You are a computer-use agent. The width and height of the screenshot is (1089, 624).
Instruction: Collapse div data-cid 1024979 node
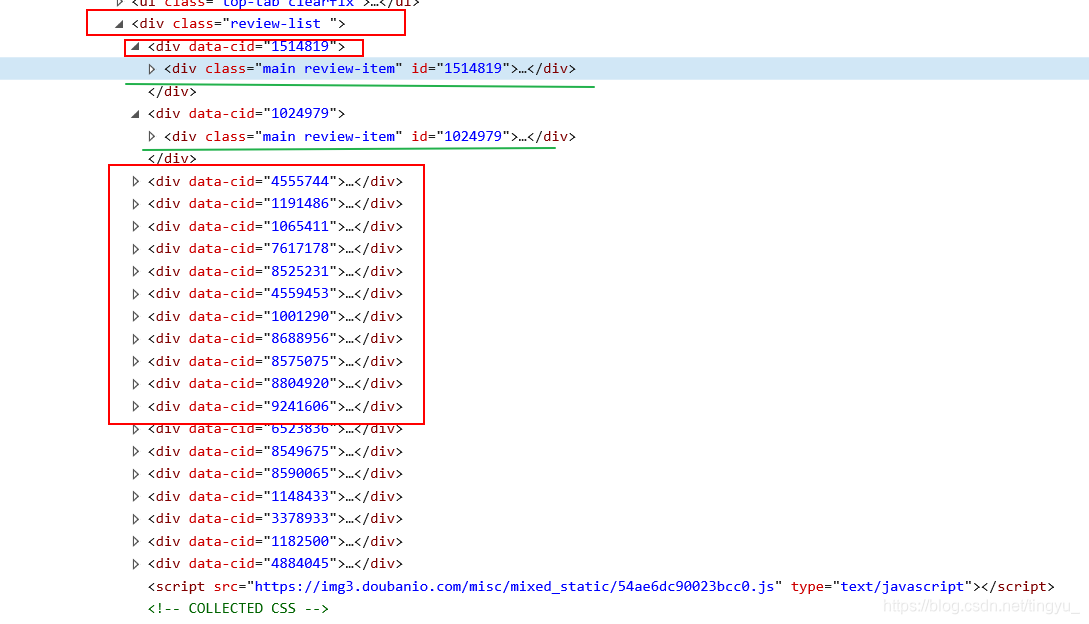tap(135, 113)
